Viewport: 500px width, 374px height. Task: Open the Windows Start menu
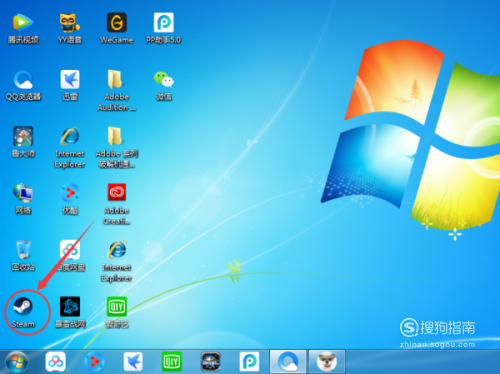(x=17, y=362)
